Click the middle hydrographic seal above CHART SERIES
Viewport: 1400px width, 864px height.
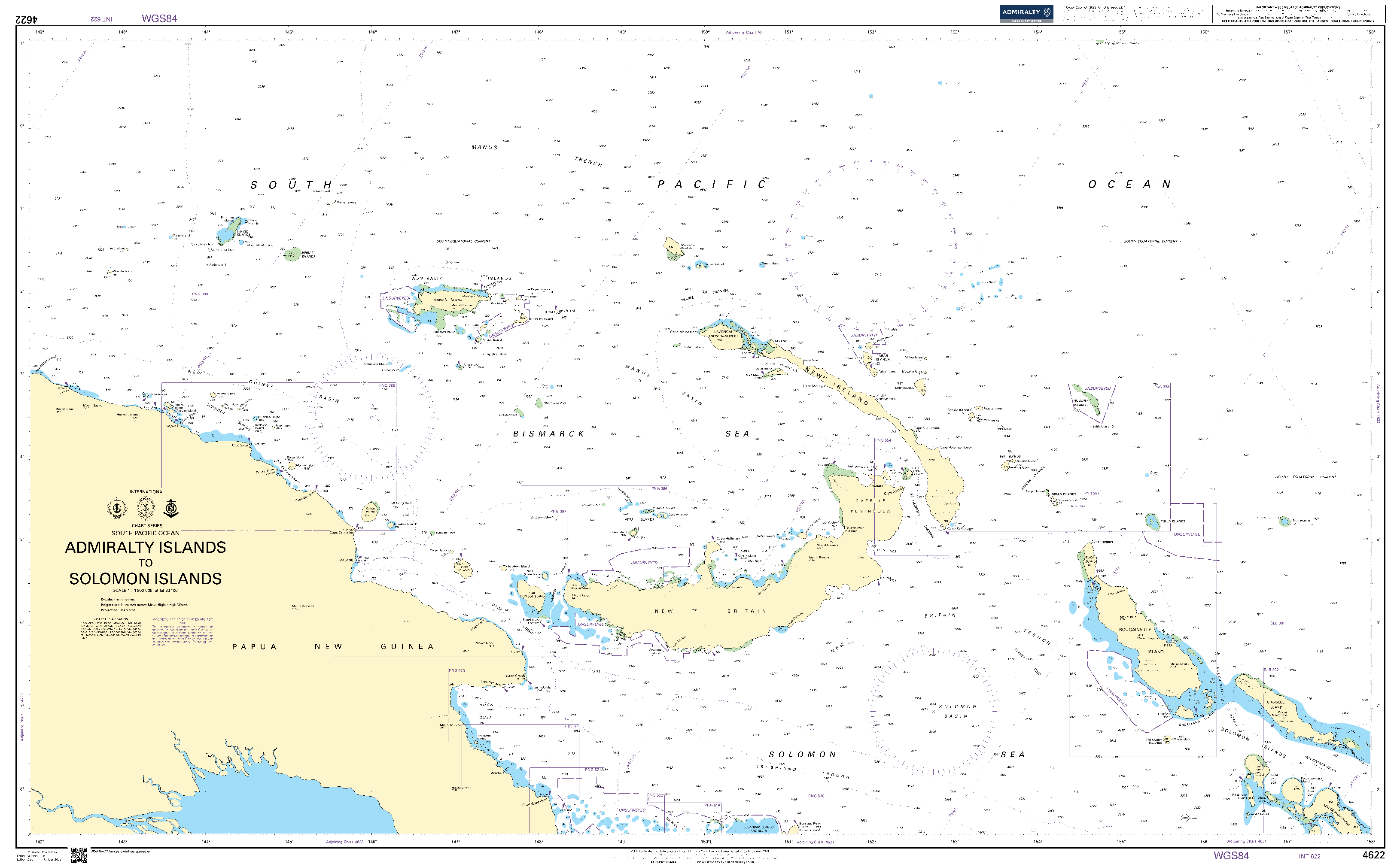(x=146, y=508)
